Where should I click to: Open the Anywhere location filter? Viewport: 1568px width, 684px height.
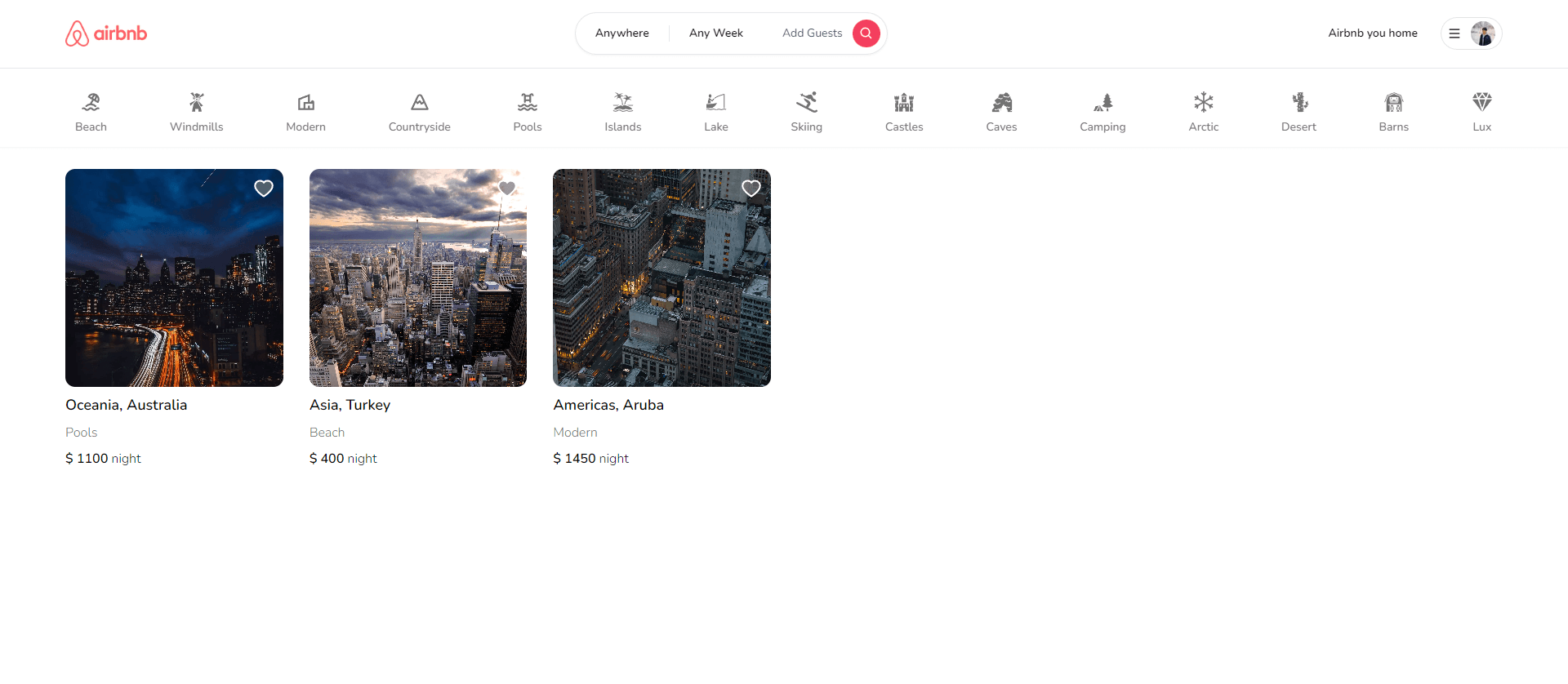point(622,33)
